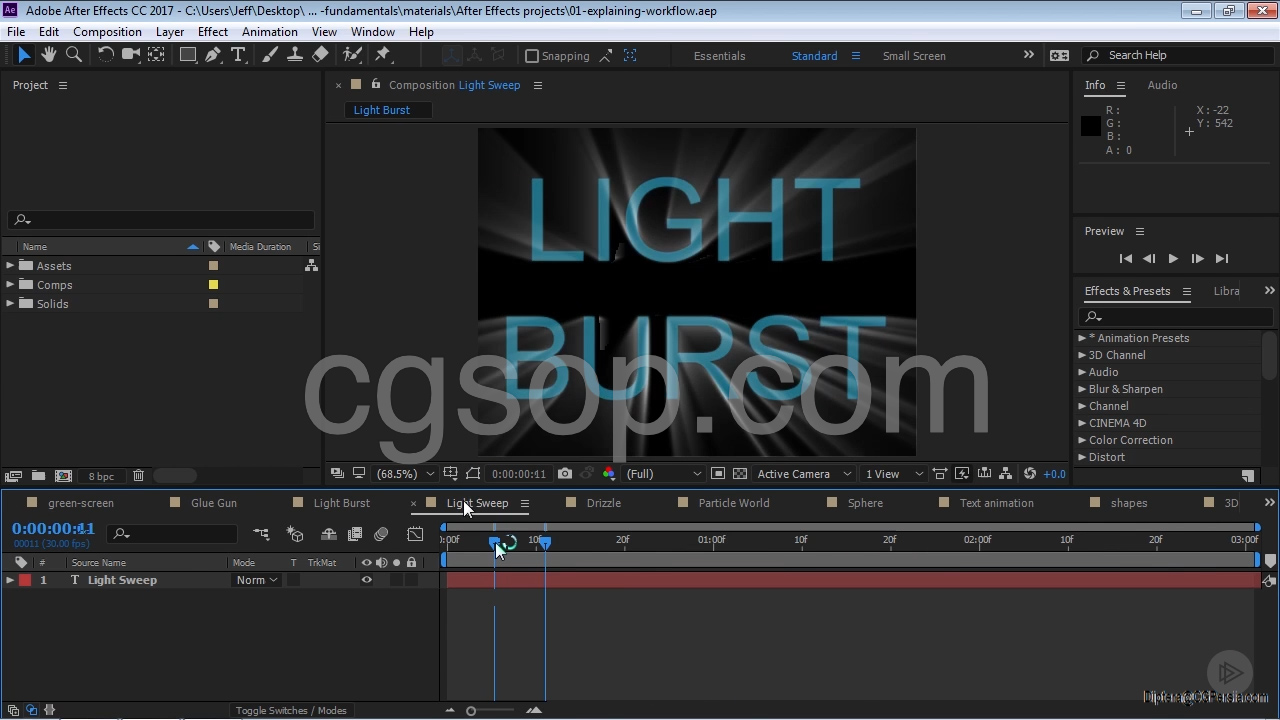Open the Composition menu

coord(107,32)
